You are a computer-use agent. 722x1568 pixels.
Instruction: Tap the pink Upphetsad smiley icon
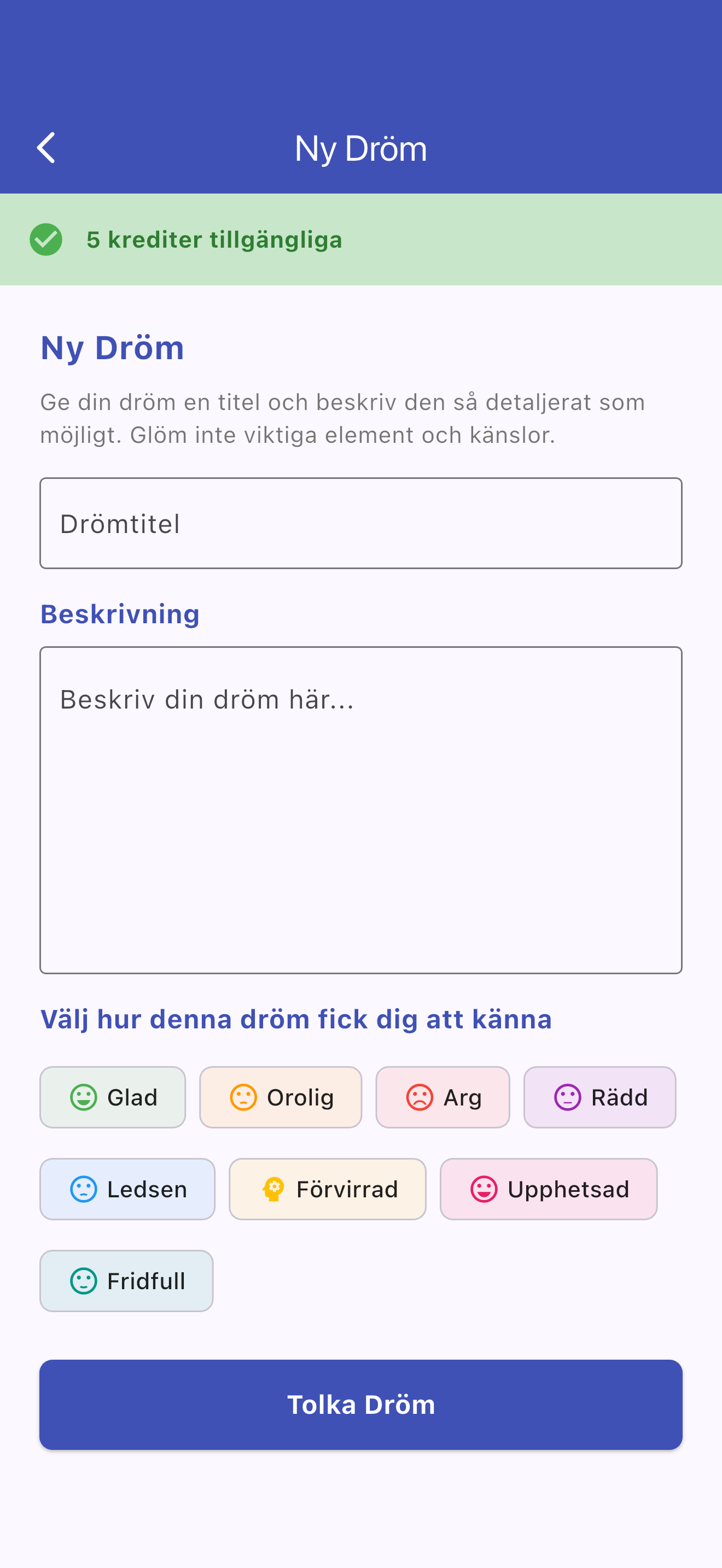coord(484,1188)
